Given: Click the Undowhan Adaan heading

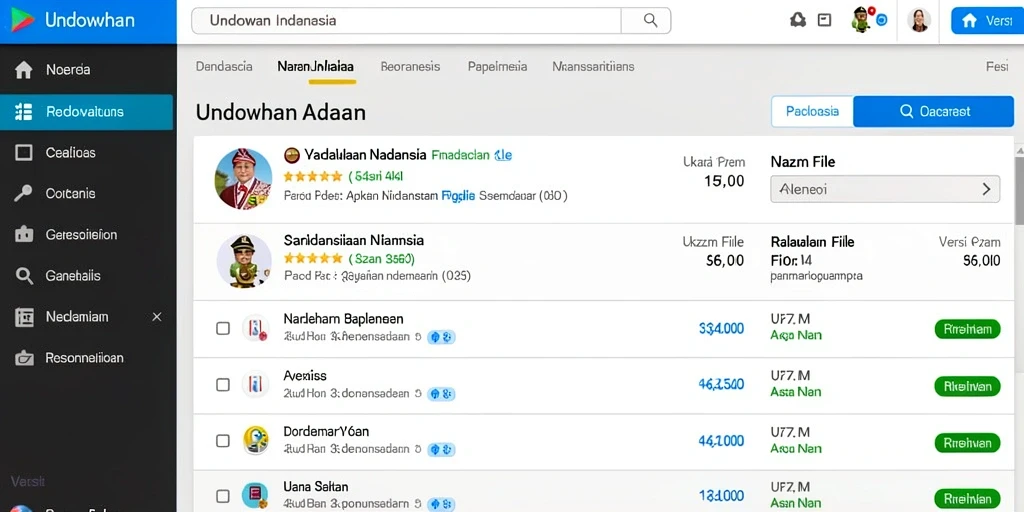Looking at the screenshot, I should 280,112.
